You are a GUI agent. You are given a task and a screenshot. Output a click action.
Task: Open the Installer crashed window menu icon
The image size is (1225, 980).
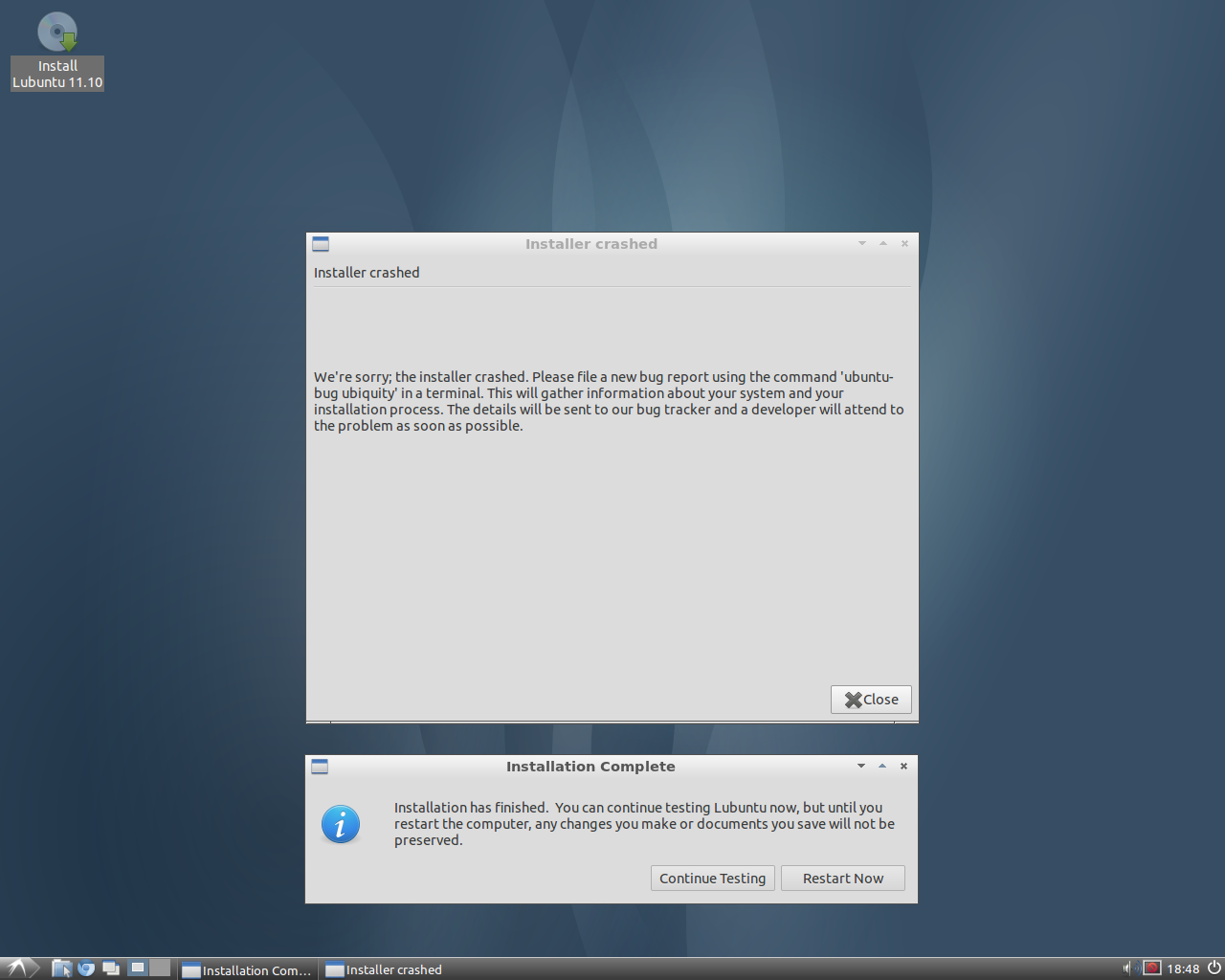(321, 244)
